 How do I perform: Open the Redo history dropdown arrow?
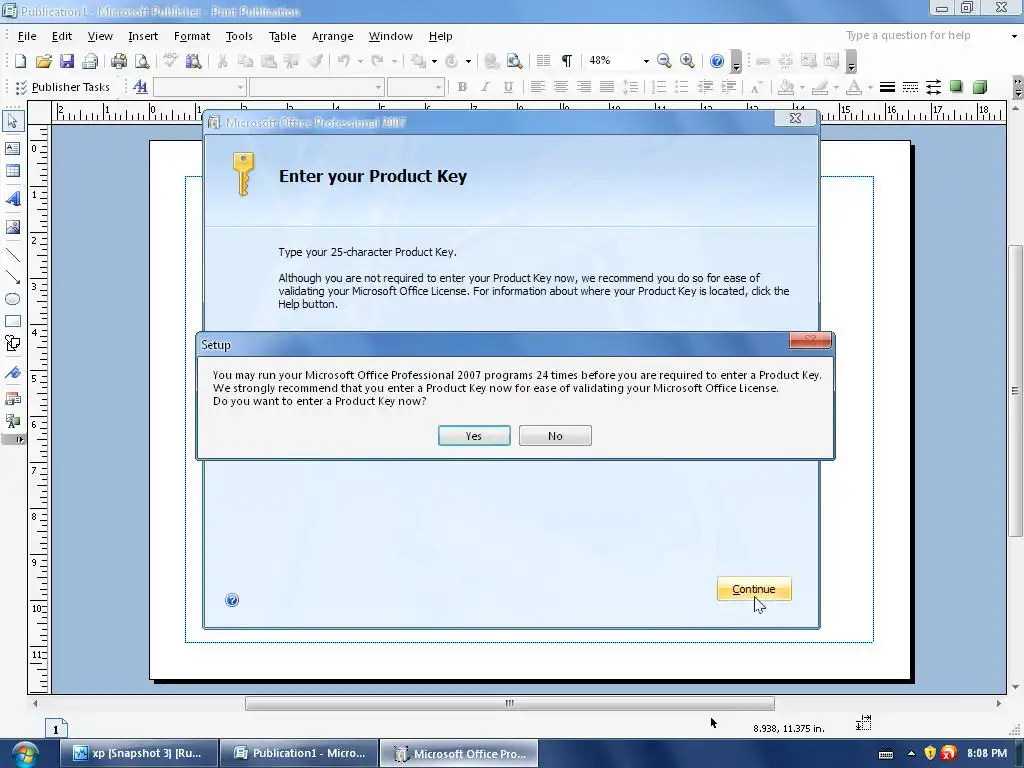(394, 61)
